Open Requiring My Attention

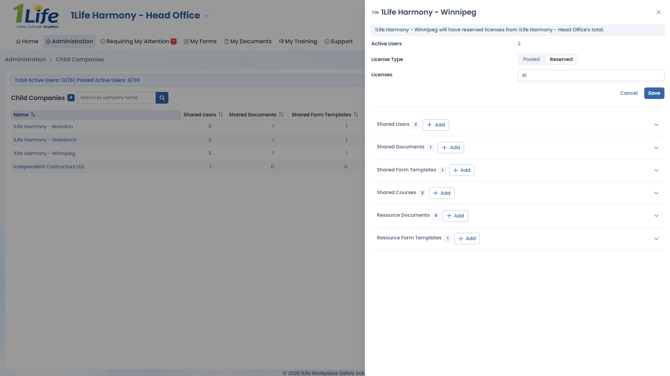pyautogui.click(x=138, y=41)
